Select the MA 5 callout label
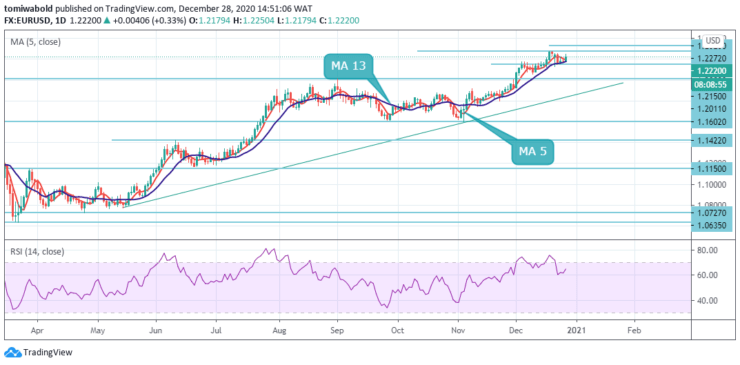Viewport: 740px width, 365px height. point(532,153)
